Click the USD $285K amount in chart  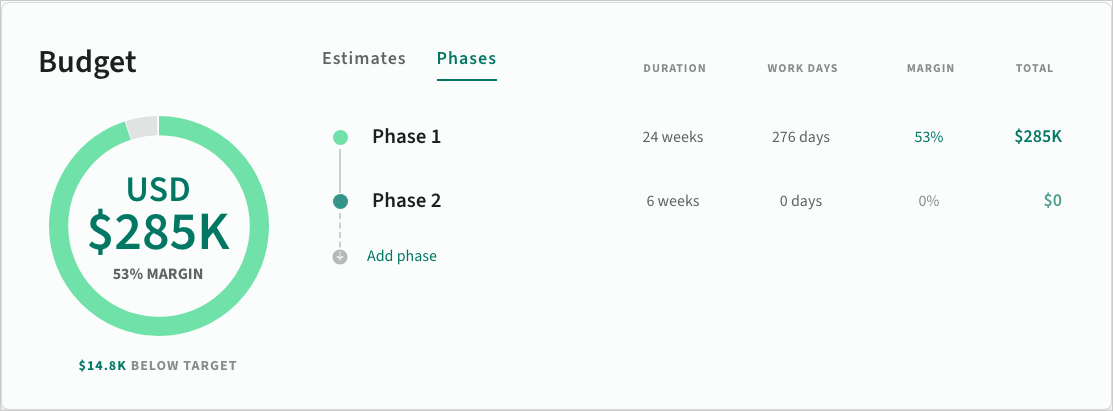coord(158,230)
